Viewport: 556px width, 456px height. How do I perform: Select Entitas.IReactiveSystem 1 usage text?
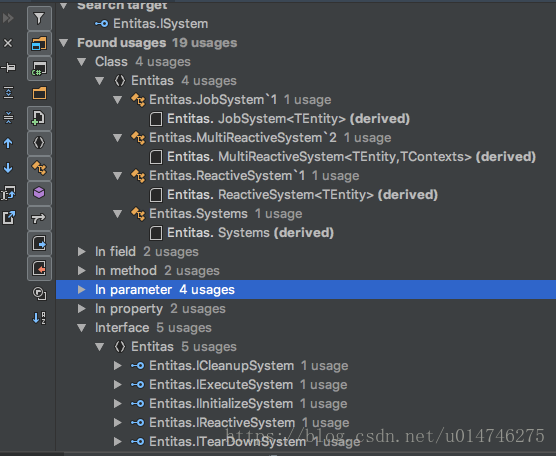[x=249, y=423]
